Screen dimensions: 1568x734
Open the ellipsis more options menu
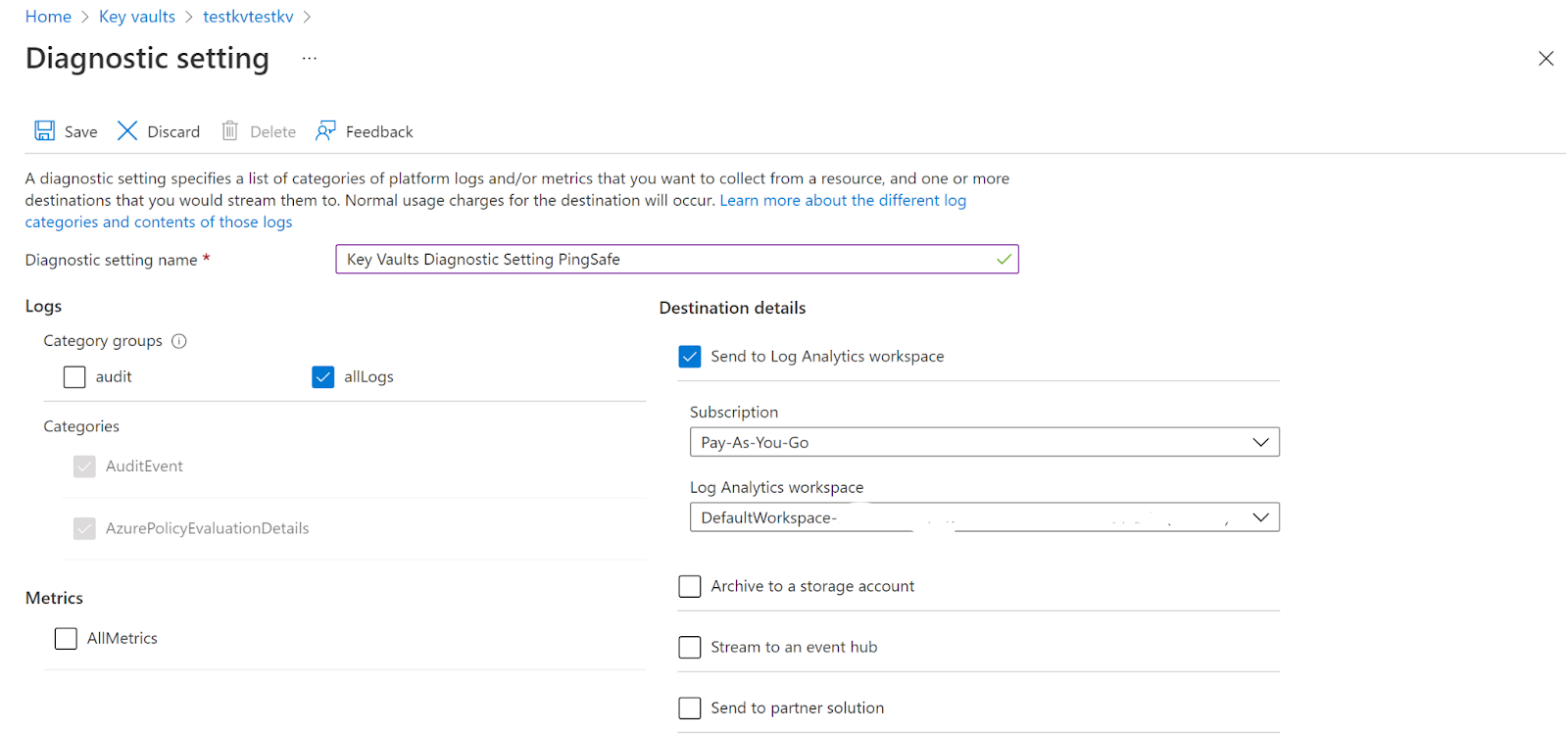point(310,59)
